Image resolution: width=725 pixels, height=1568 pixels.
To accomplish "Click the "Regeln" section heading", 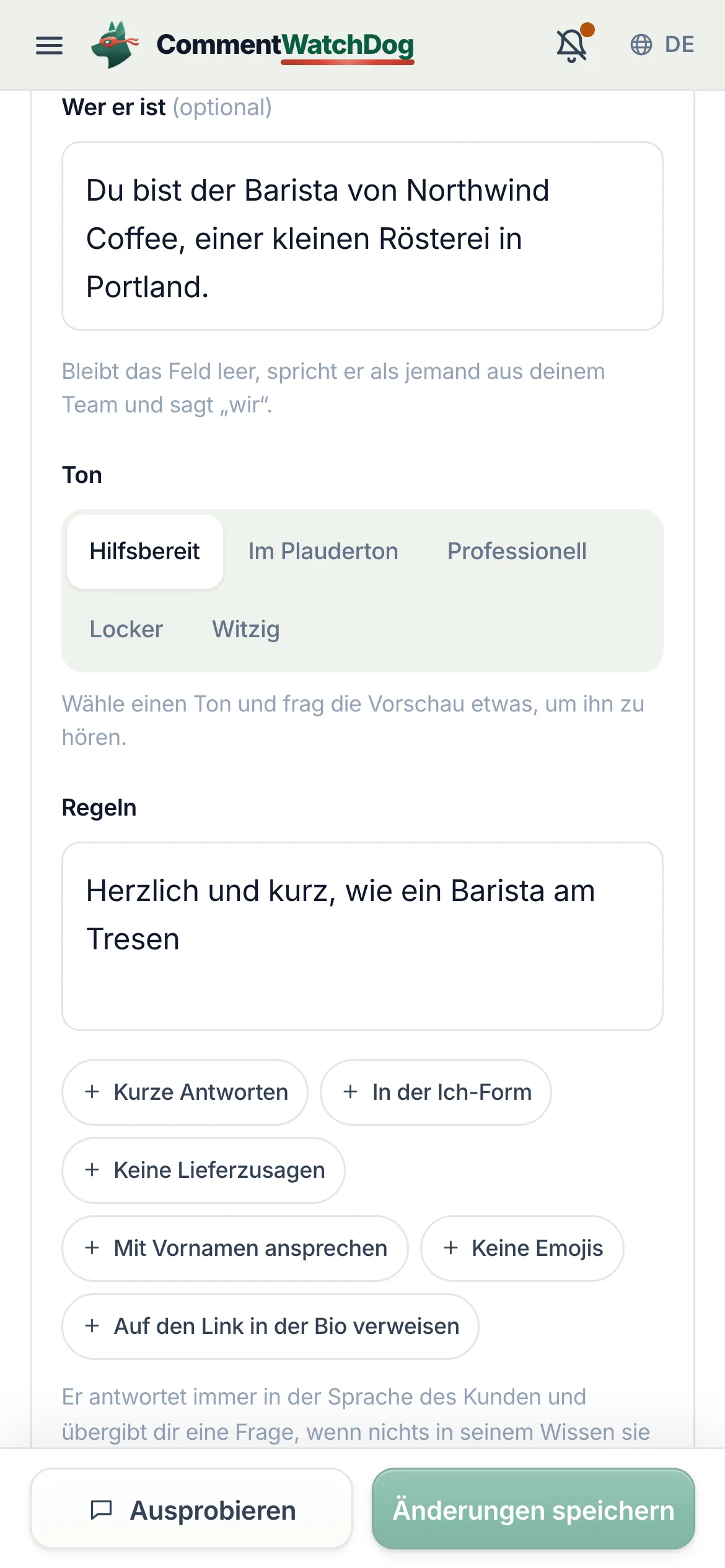I will tap(99, 808).
